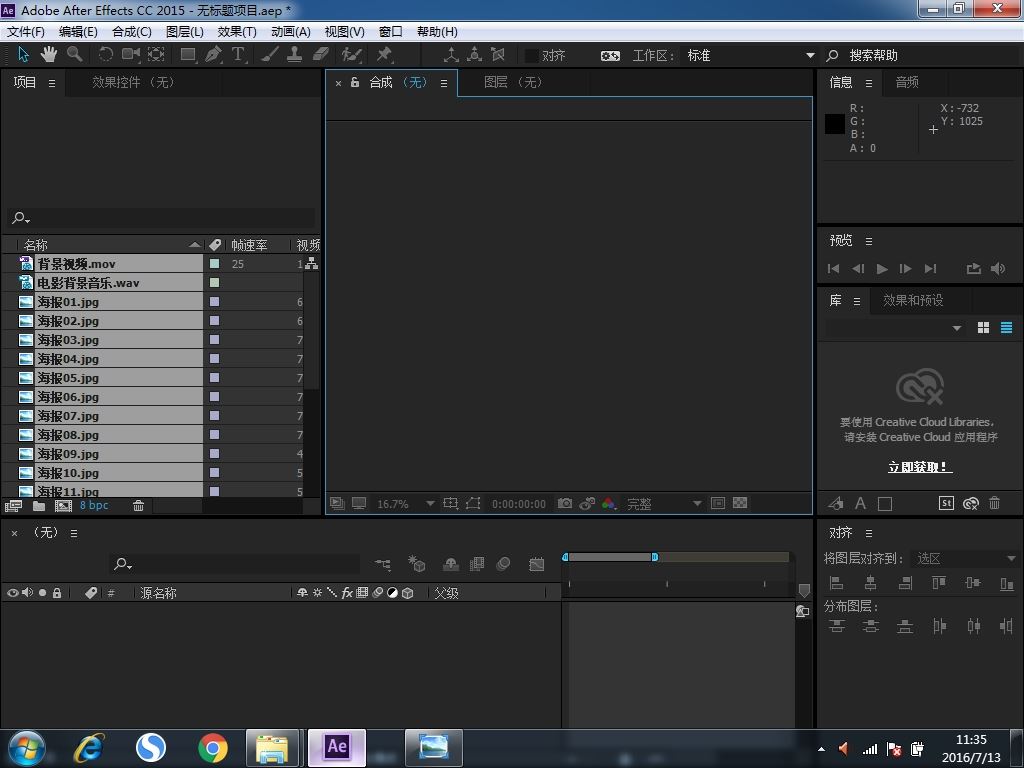Open the 效果(T) menu
Viewport: 1024px width, 768px height.
tap(237, 32)
